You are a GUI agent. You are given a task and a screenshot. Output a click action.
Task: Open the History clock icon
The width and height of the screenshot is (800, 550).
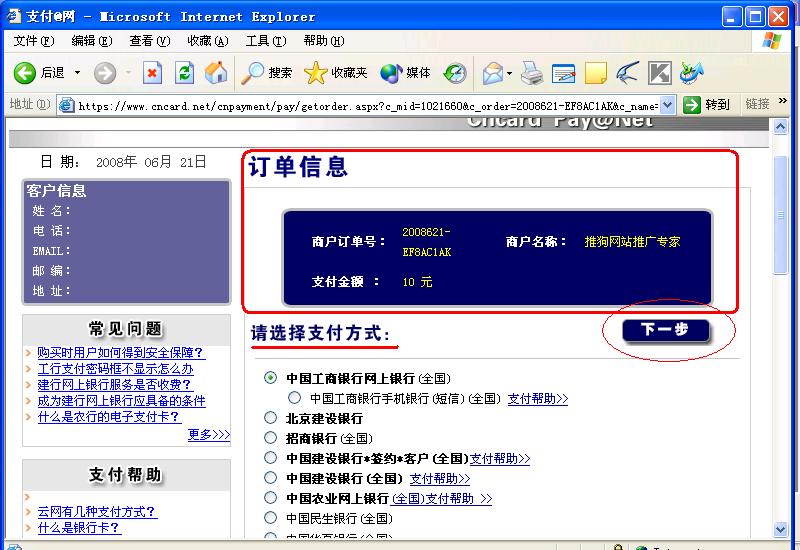[x=455, y=73]
